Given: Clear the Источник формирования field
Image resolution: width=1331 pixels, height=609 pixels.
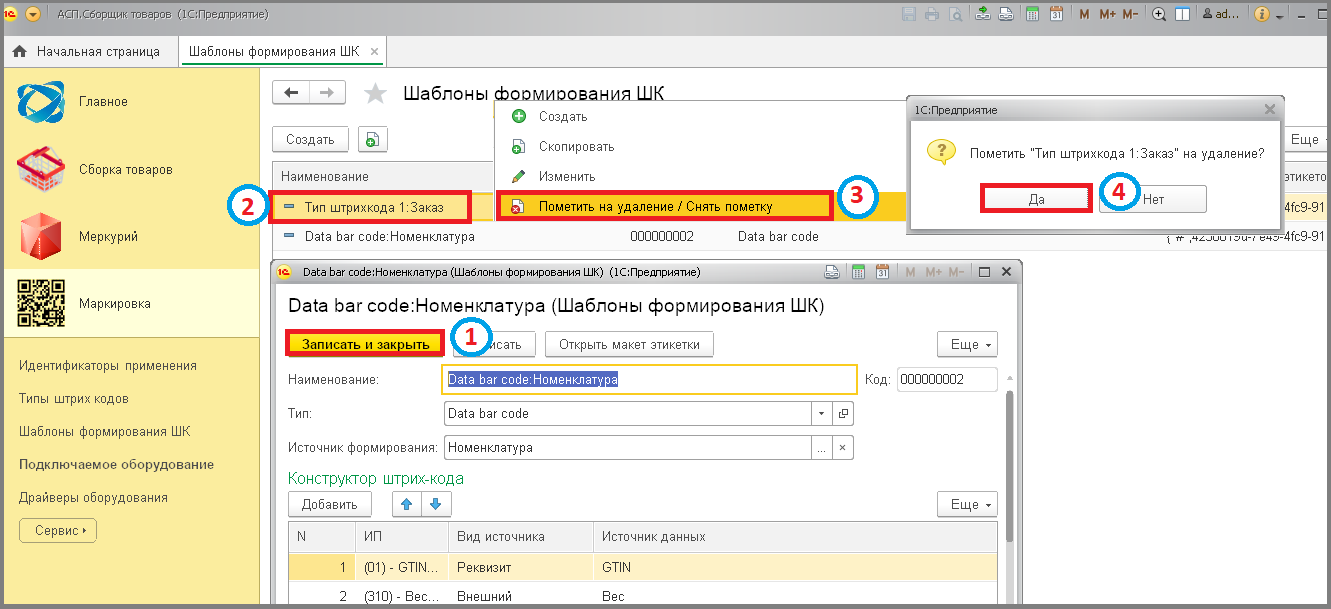Looking at the screenshot, I should (843, 448).
